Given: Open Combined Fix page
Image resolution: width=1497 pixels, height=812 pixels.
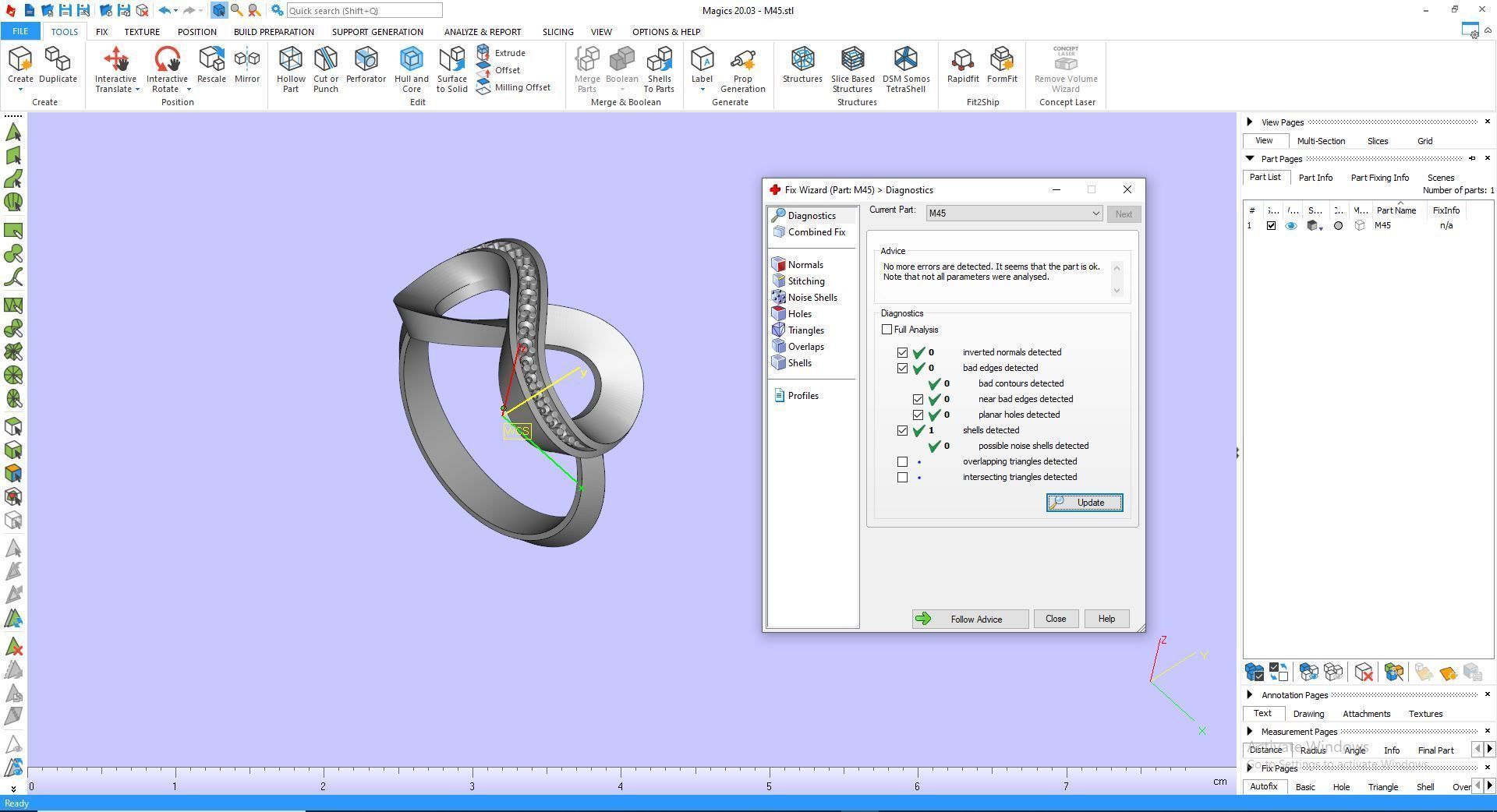Looking at the screenshot, I should click(x=809, y=232).
